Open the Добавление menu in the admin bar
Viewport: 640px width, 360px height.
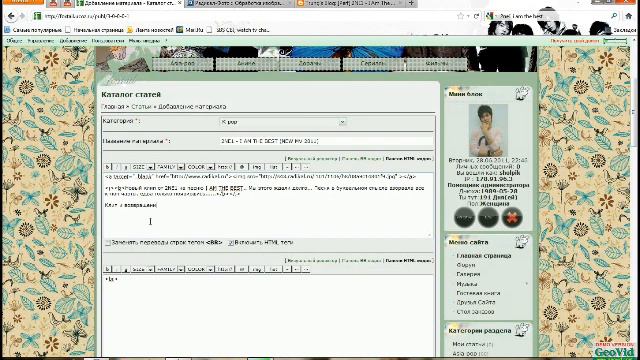tap(73, 41)
